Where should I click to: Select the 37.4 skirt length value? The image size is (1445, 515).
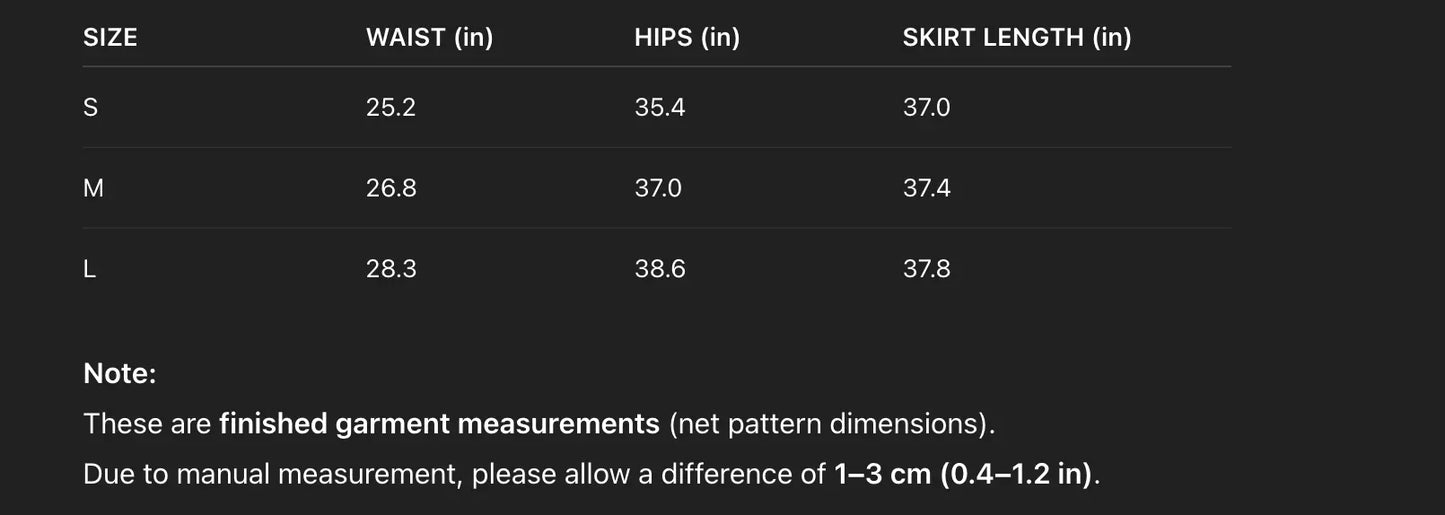(927, 188)
